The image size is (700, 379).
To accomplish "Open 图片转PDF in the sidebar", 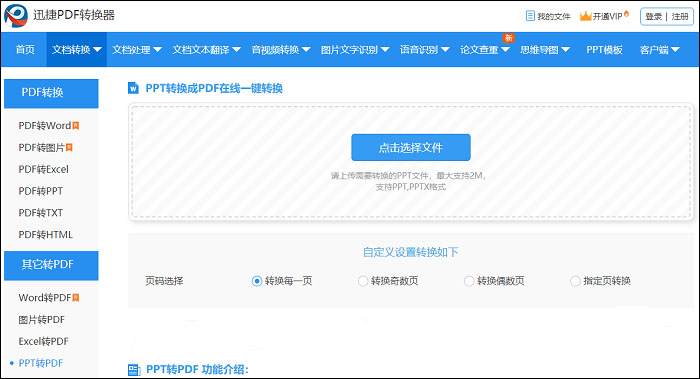I will [x=42, y=320].
